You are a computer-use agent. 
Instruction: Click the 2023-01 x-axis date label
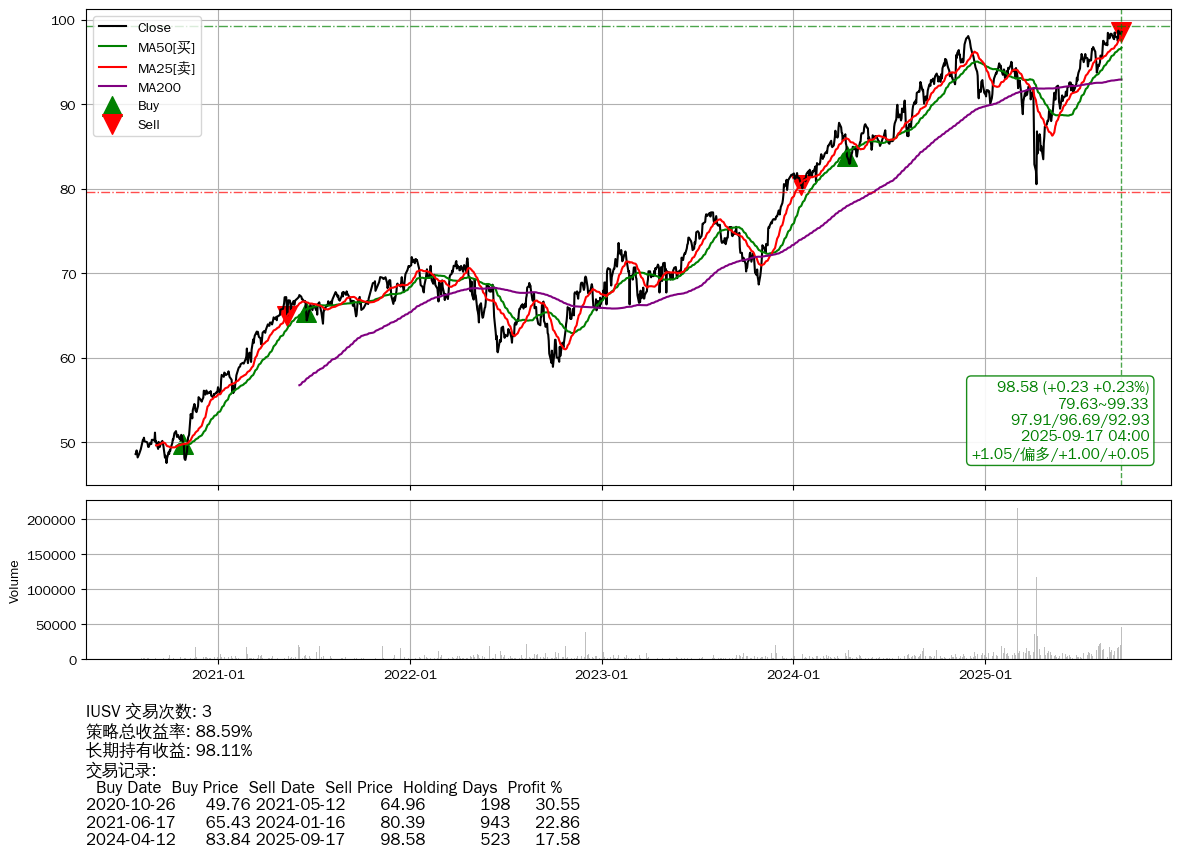pos(602,675)
